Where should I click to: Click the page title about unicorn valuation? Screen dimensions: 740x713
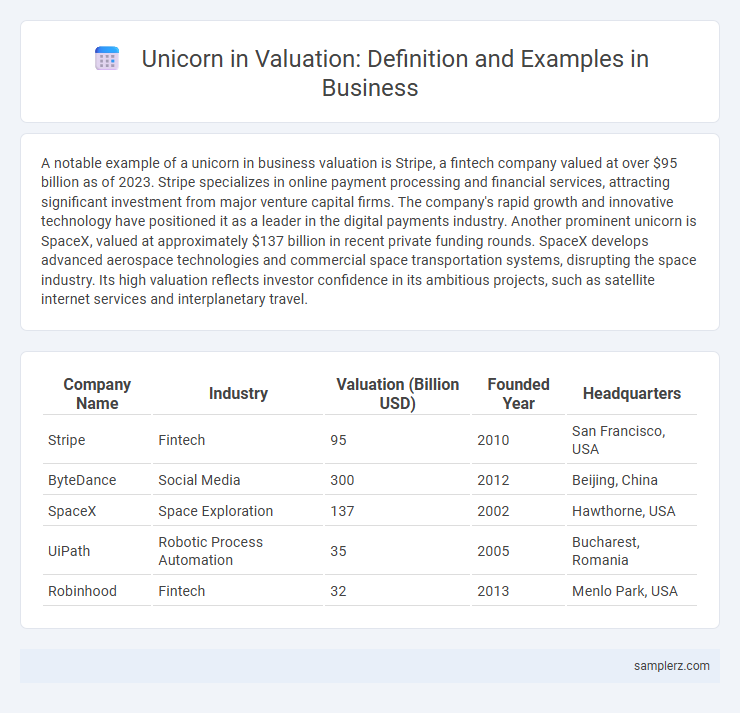395,73
